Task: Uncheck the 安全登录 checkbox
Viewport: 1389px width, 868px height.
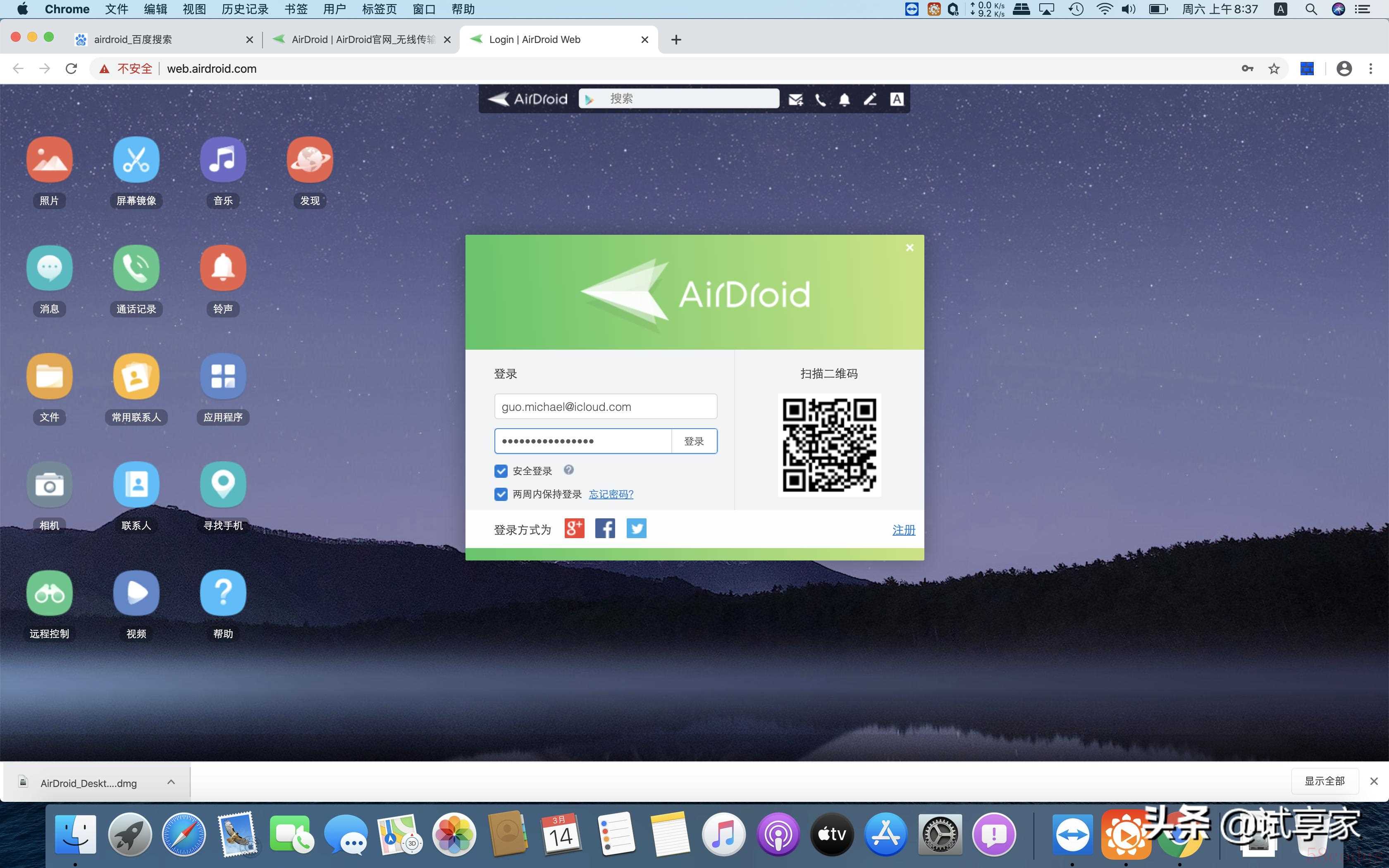Action: [501, 471]
